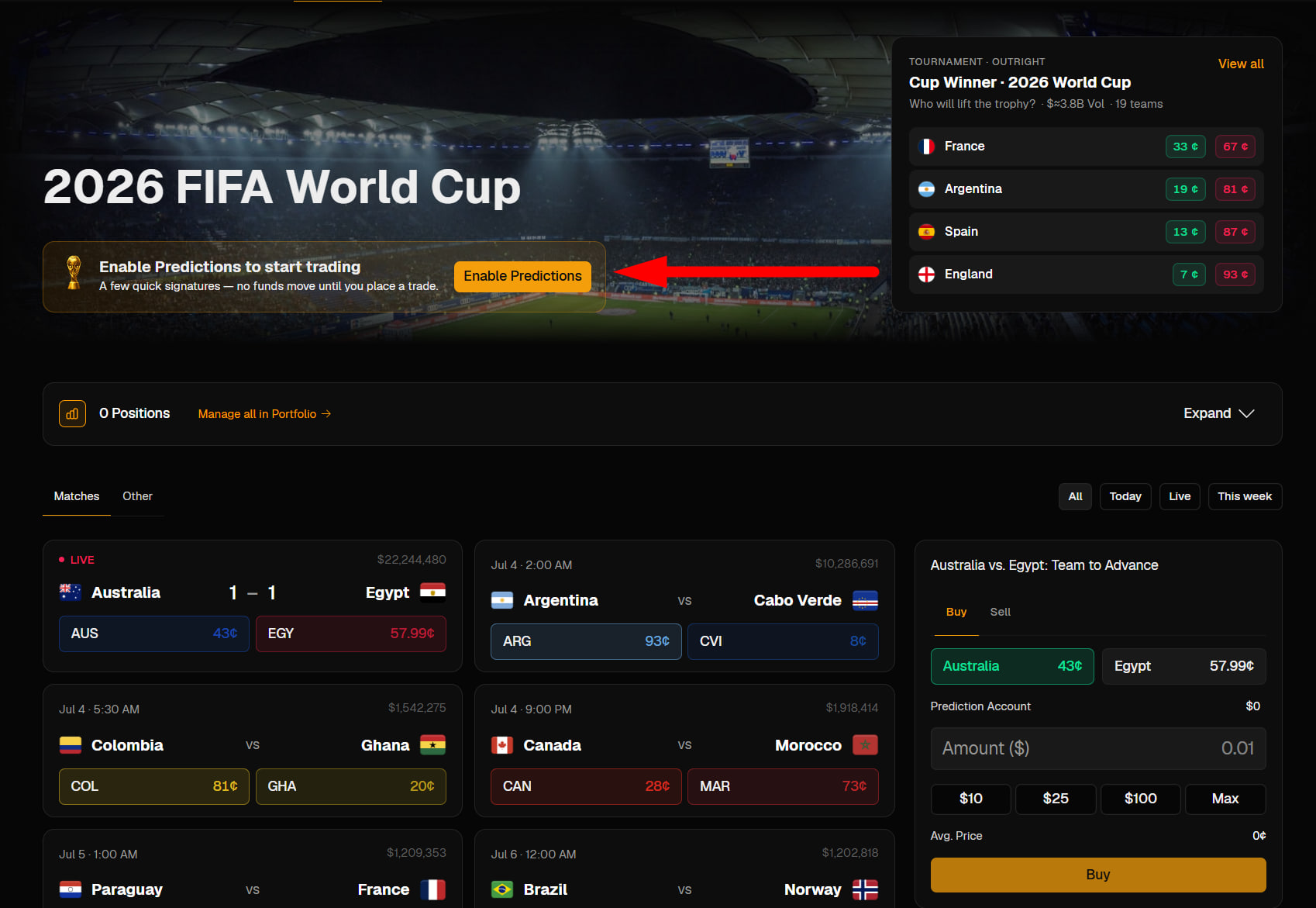
Task: Click the Amount ($) input field
Action: coord(1098,748)
